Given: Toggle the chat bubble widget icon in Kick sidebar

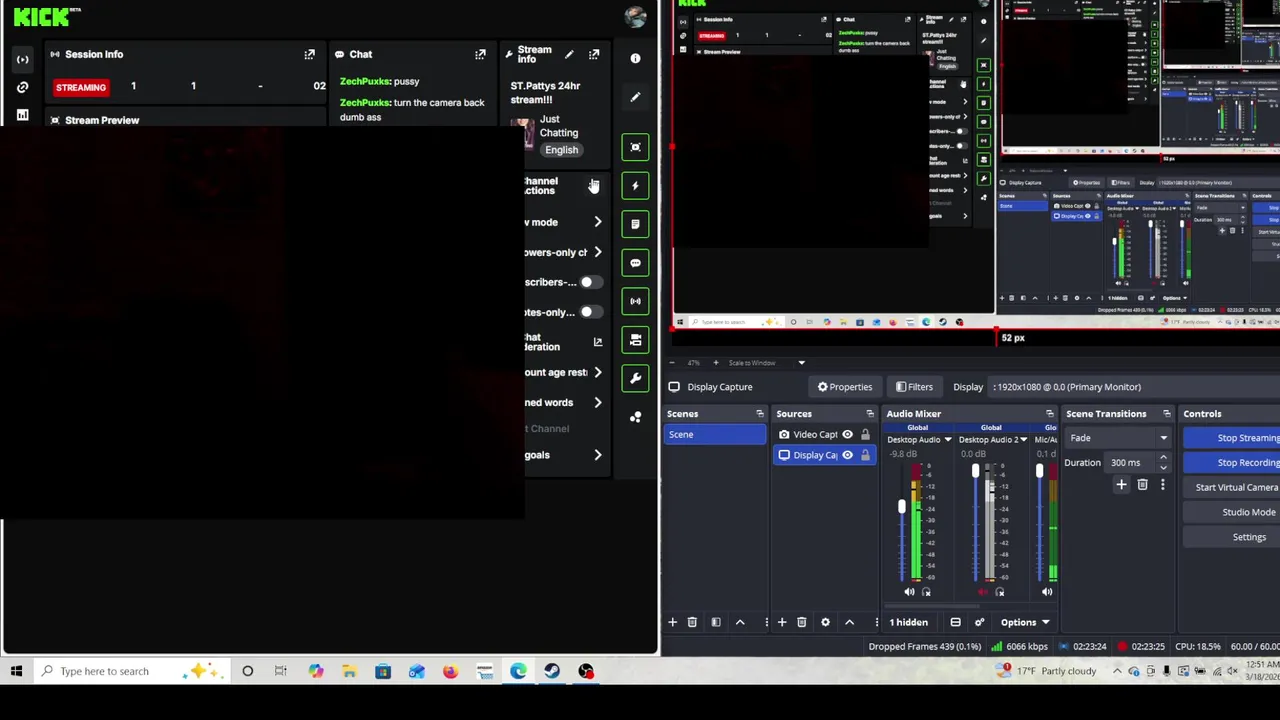Looking at the screenshot, I should (x=635, y=263).
